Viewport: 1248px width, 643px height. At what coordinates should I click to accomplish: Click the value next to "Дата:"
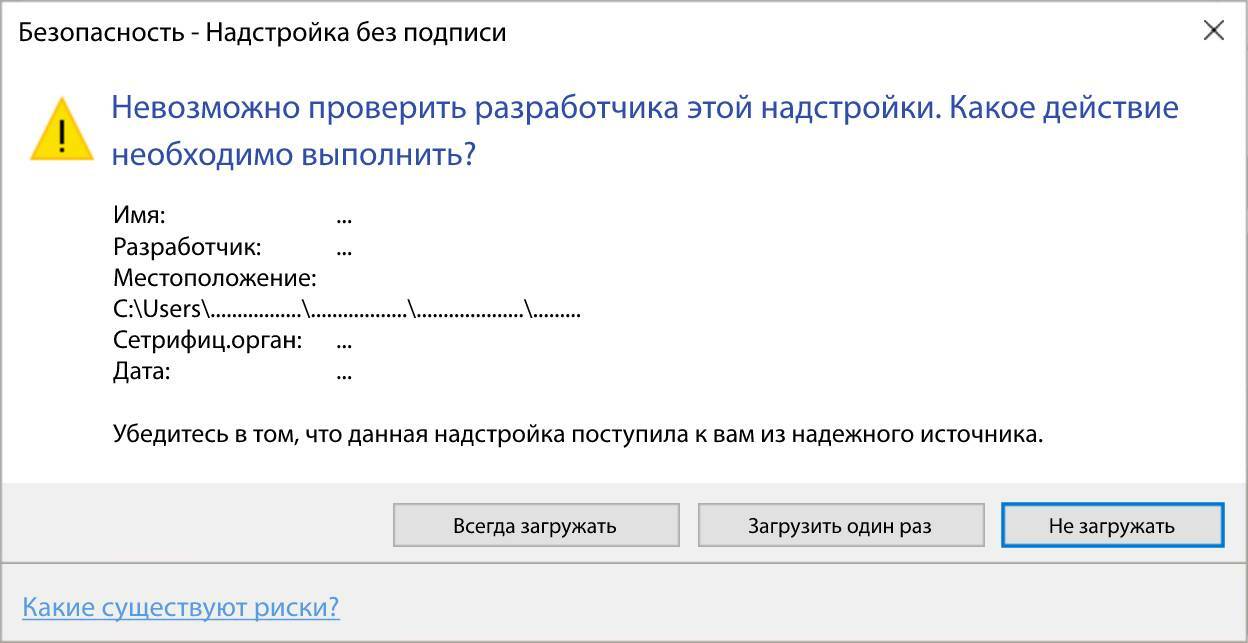click(x=344, y=372)
